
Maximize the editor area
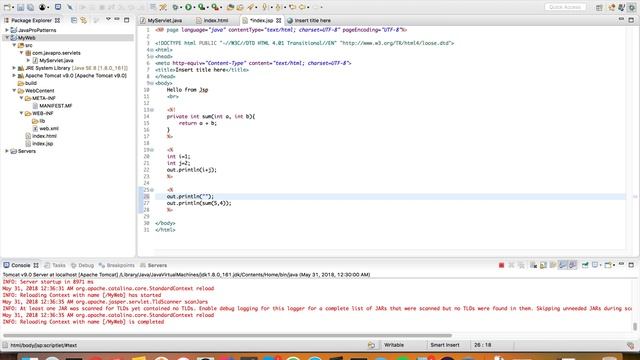(631, 20)
